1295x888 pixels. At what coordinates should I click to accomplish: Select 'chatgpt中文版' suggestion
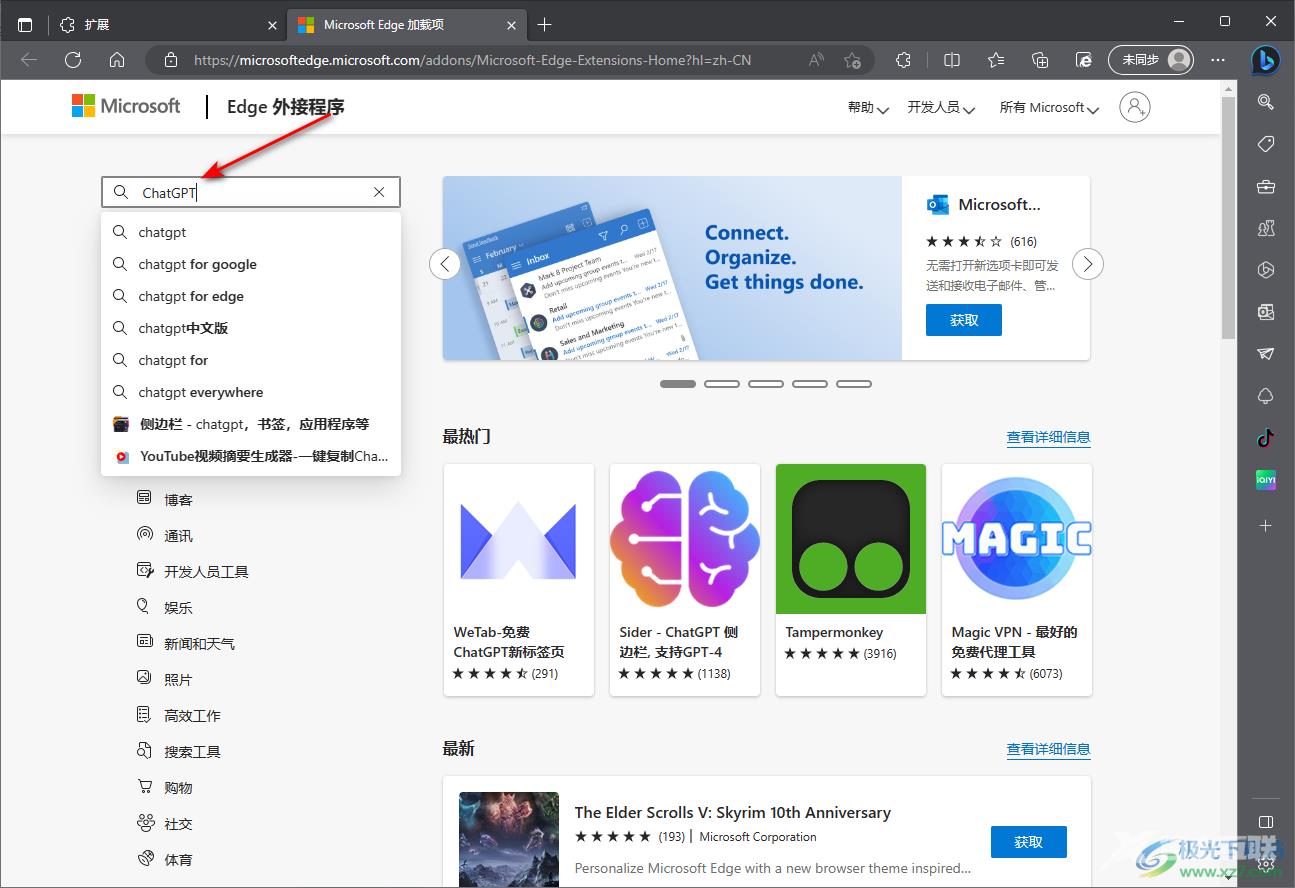click(251, 328)
